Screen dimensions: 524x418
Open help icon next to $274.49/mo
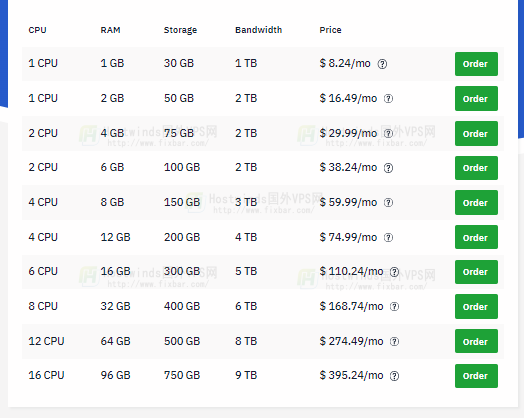pos(394,341)
